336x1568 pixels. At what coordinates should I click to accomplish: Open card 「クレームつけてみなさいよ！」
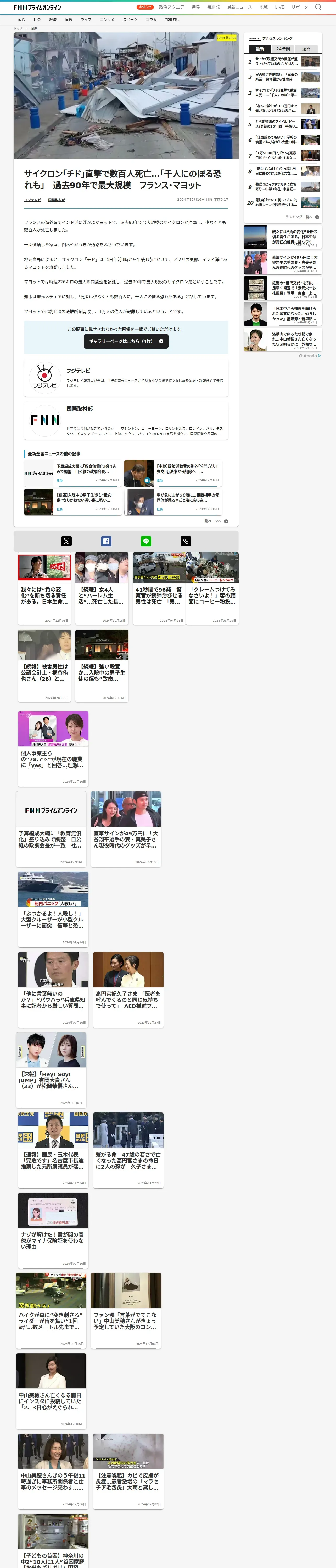(x=212, y=588)
